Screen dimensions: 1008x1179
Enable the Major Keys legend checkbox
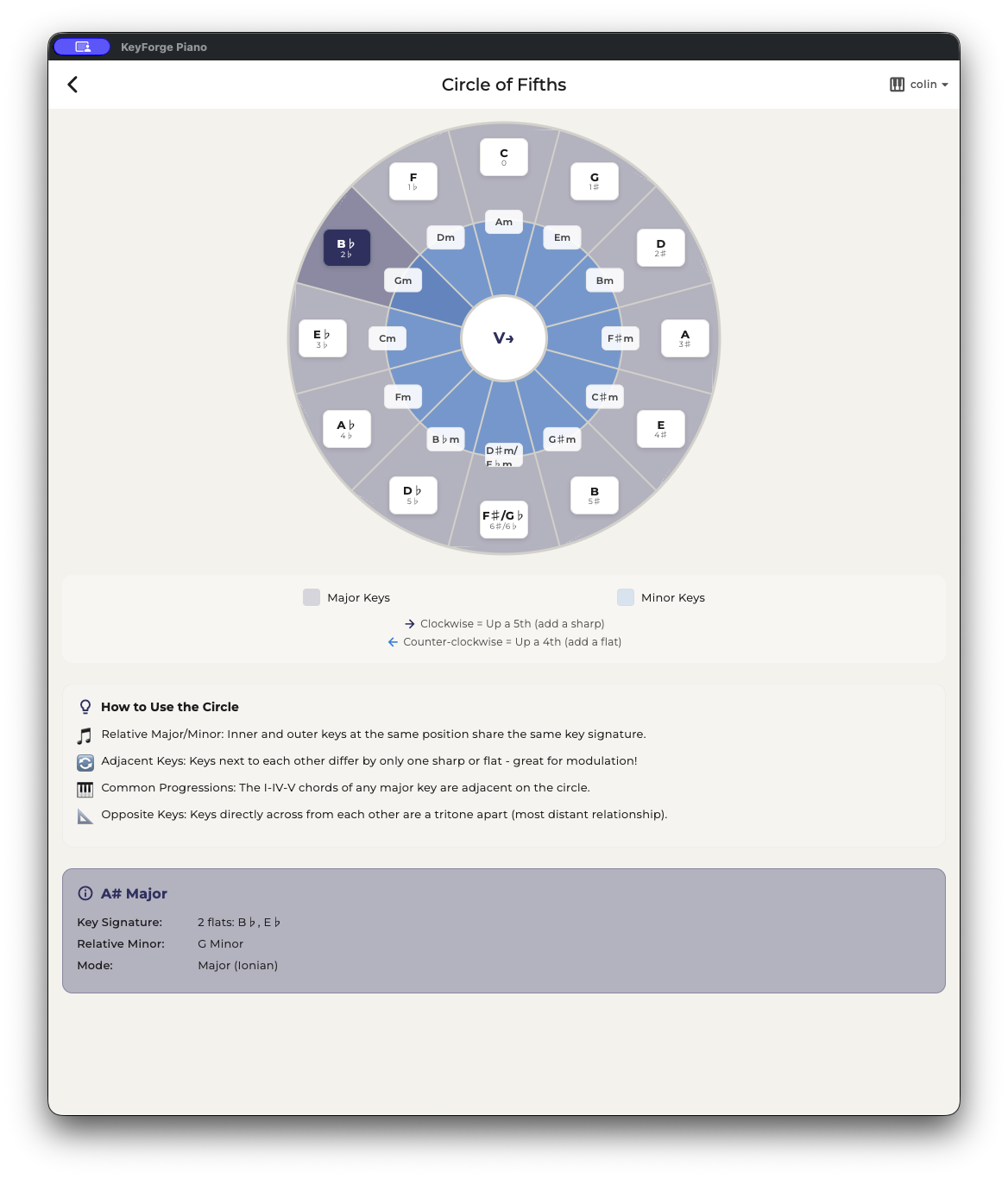point(311,597)
